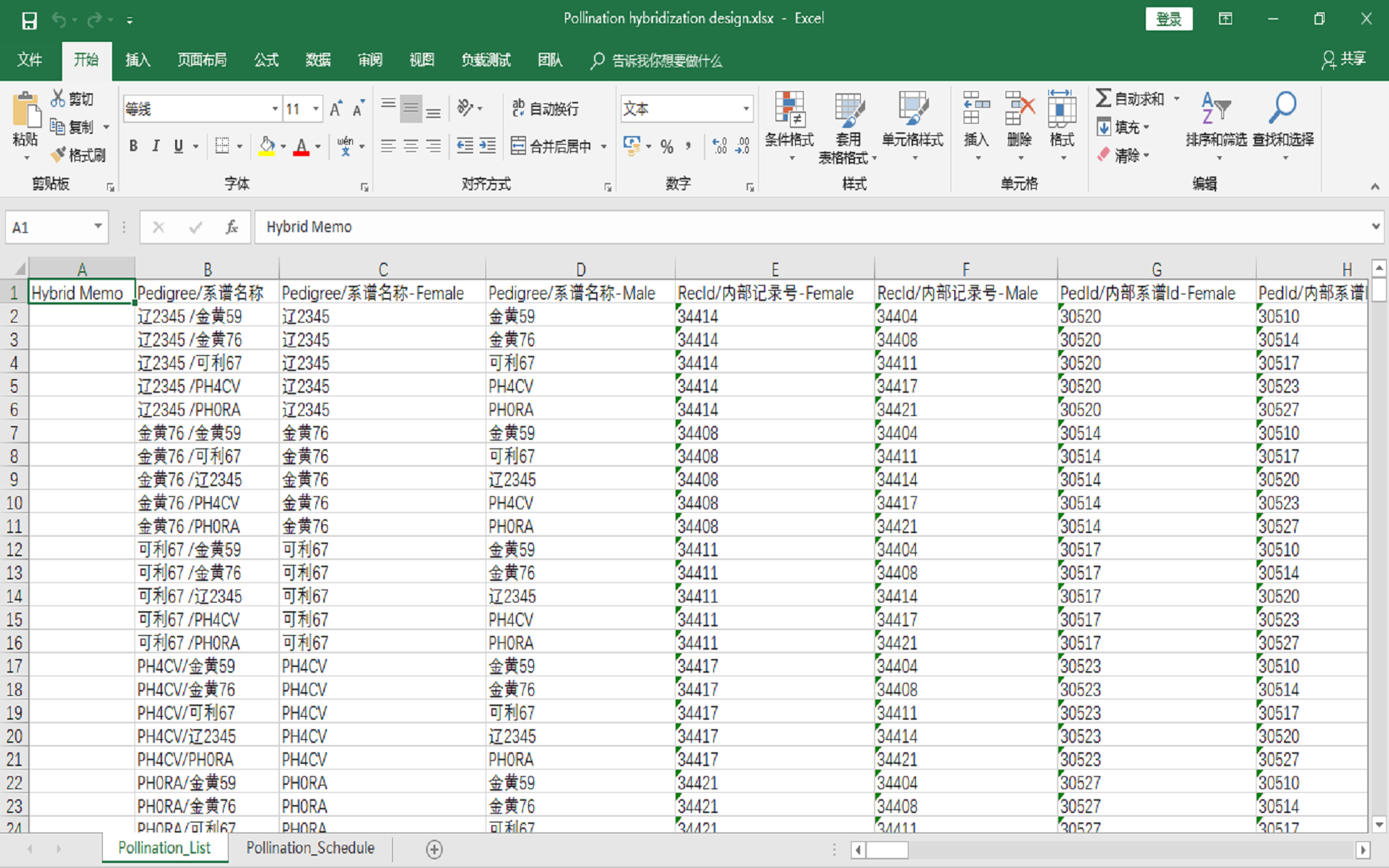1389x868 pixels.
Task: Decrease indent of cell contents
Action: coord(464,146)
